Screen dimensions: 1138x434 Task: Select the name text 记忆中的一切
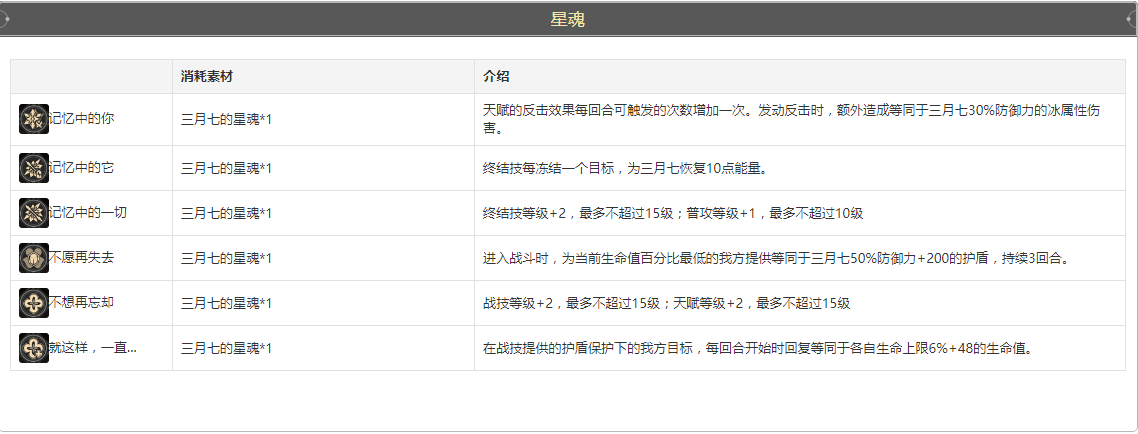pyautogui.click(x=88, y=213)
